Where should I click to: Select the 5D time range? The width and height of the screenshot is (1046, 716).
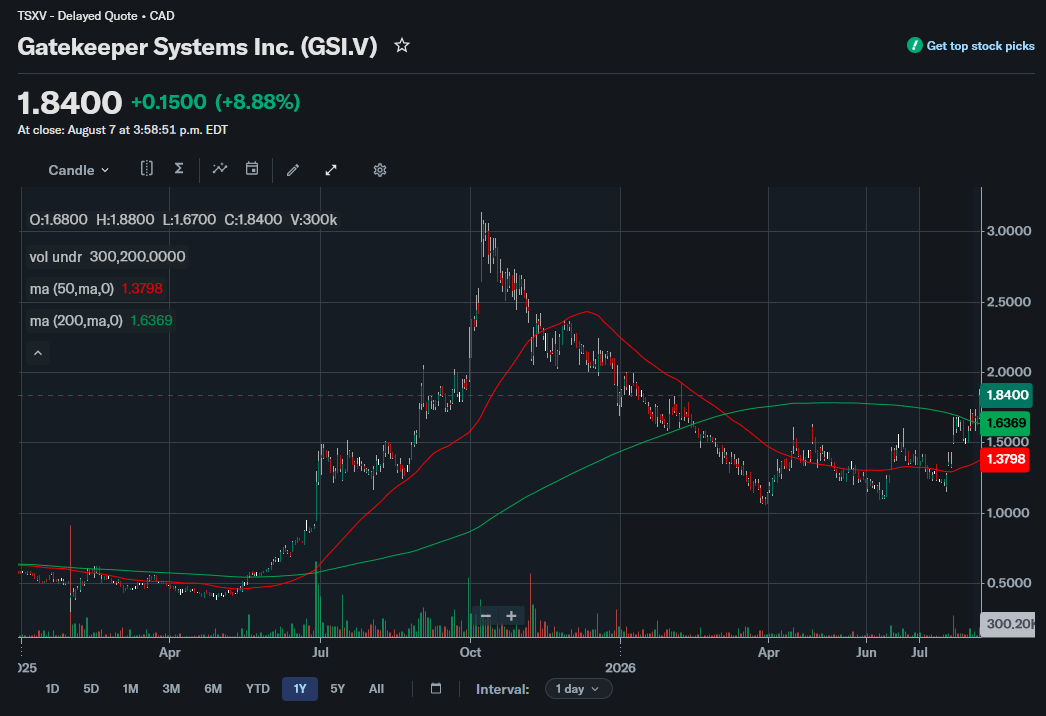click(x=91, y=689)
